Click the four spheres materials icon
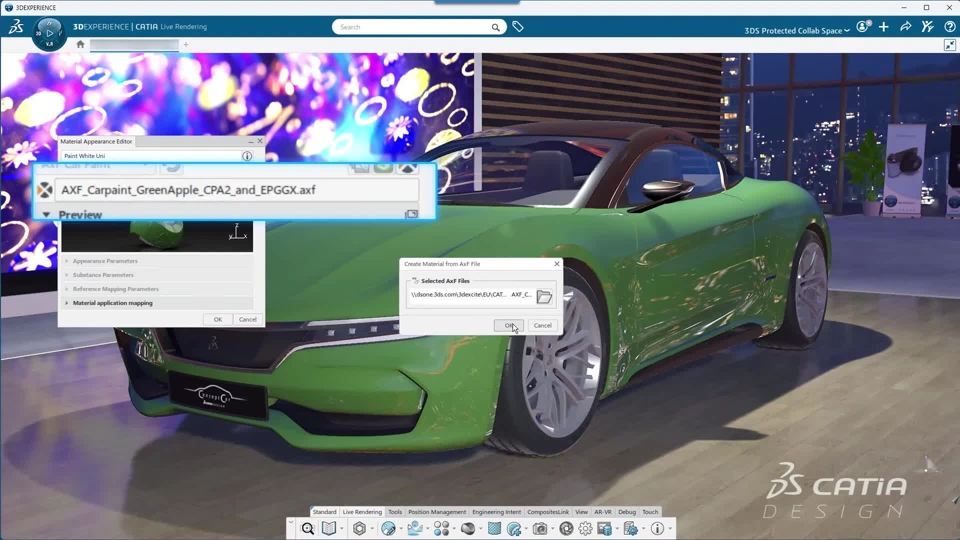960x540 pixels. tap(441, 528)
